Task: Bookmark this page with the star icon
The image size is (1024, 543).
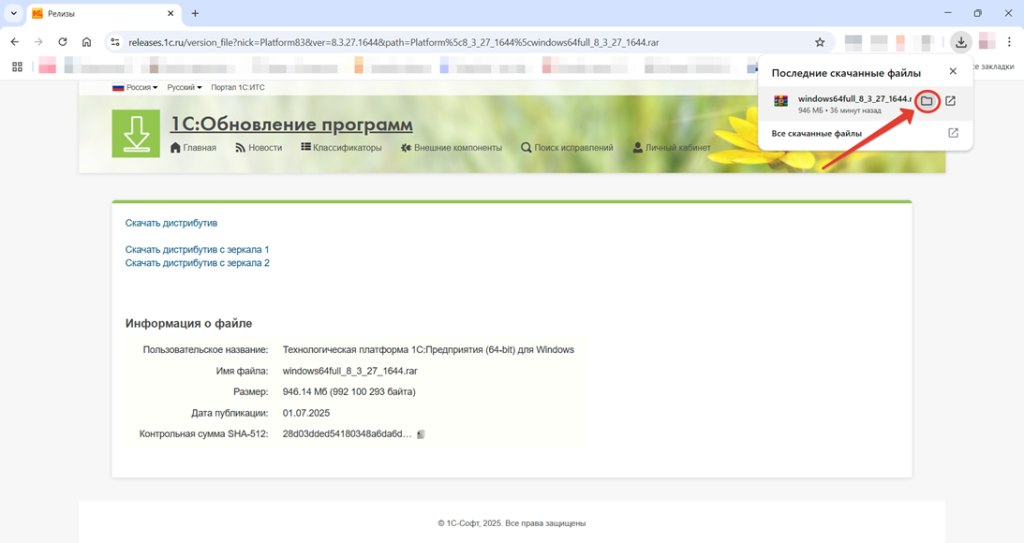Action: coord(820,42)
